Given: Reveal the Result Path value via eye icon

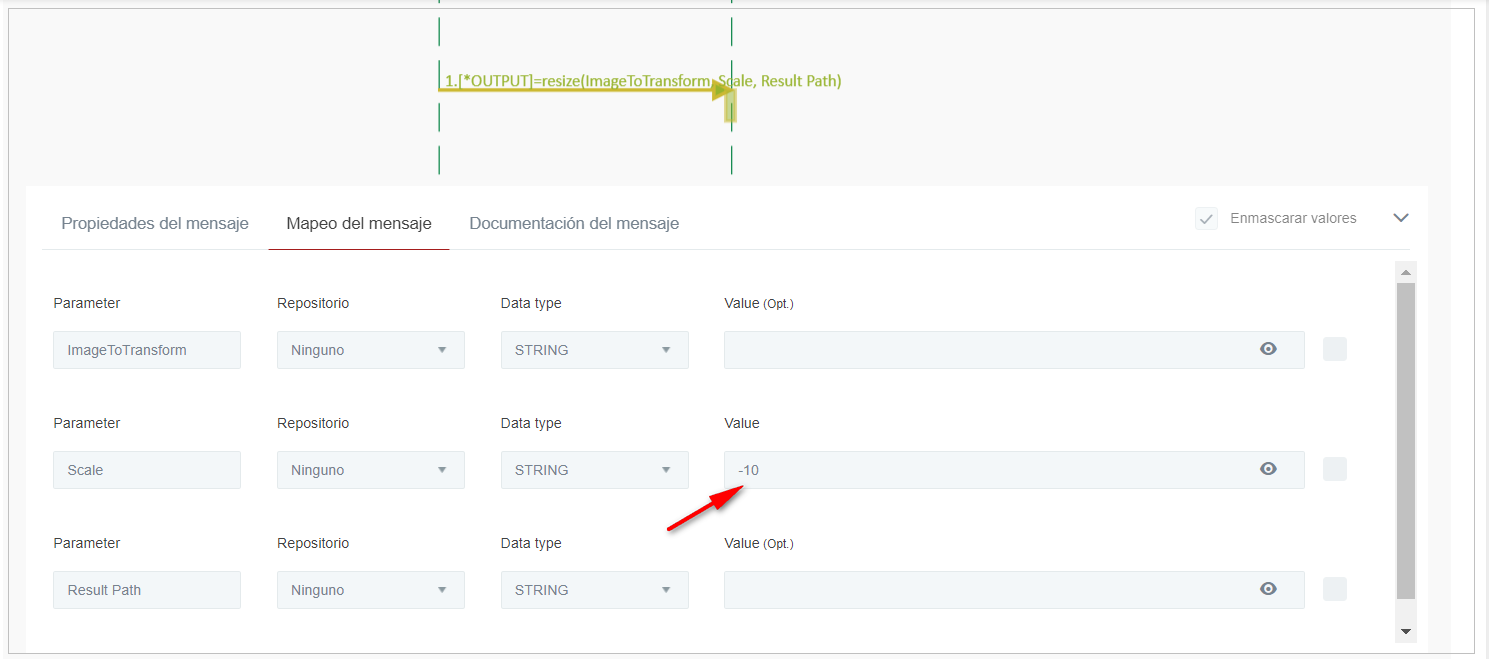Looking at the screenshot, I should click(x=1268, y=589).
